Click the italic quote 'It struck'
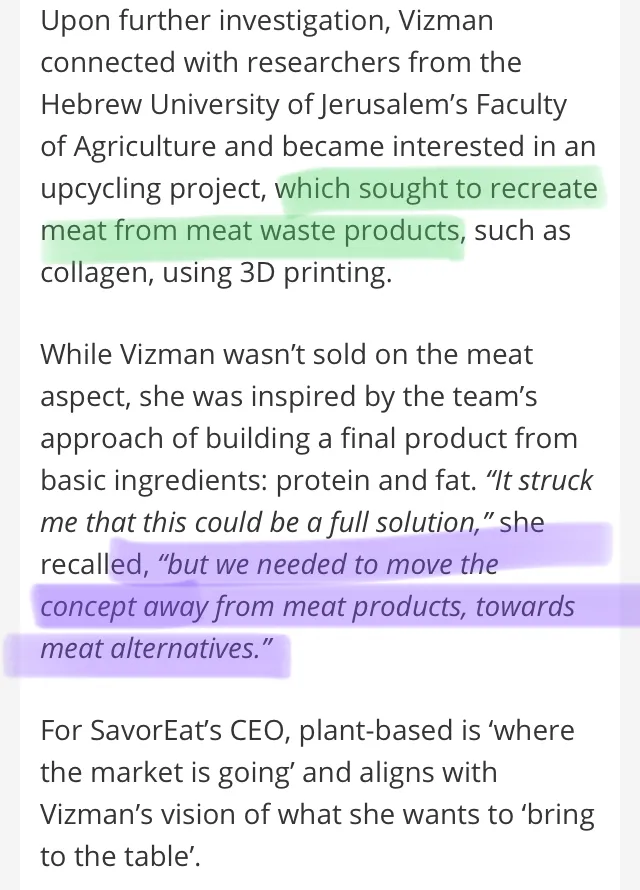Screen dimensions: 640x890 pos(540,480)
